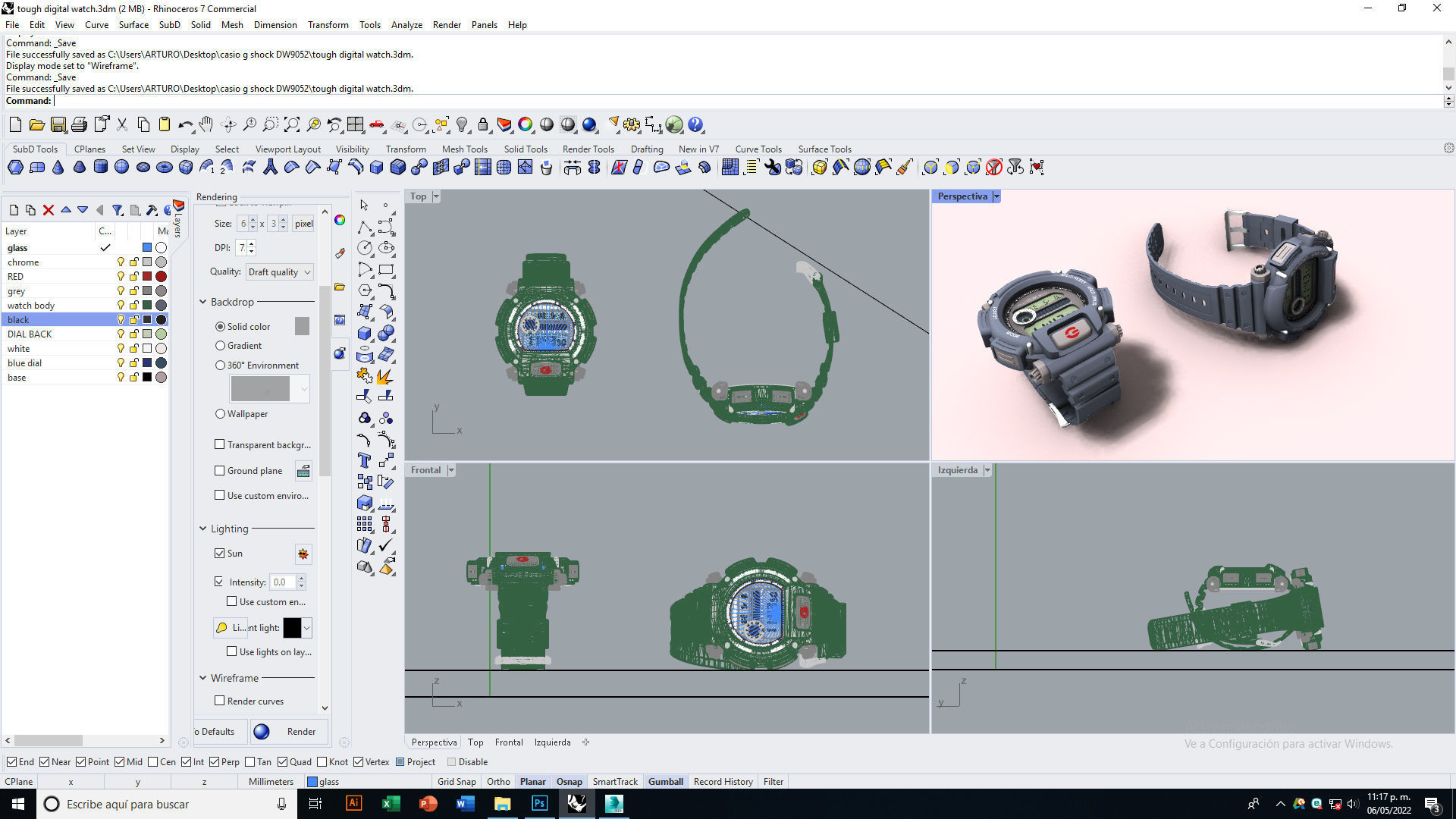This screenshot has width=1456, height=819.
Task: Toggle the Sun checkbox
Action: (220, 554)
